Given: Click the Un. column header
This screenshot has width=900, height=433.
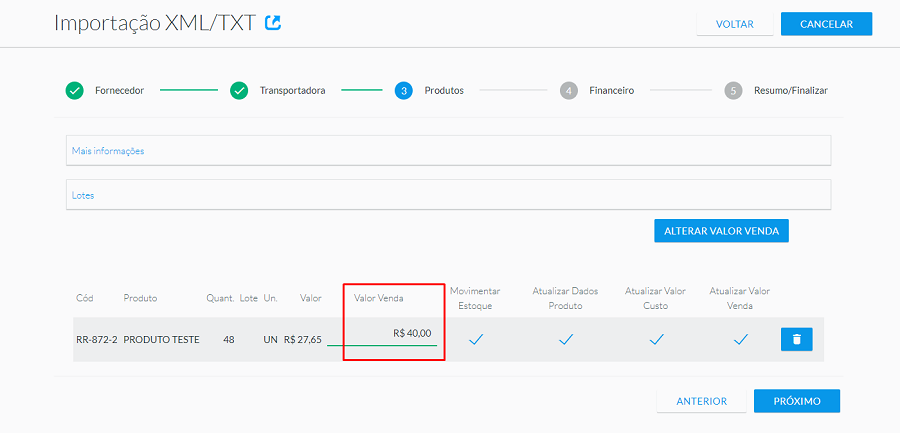Looking at the screenshot, I should (270, 298).
